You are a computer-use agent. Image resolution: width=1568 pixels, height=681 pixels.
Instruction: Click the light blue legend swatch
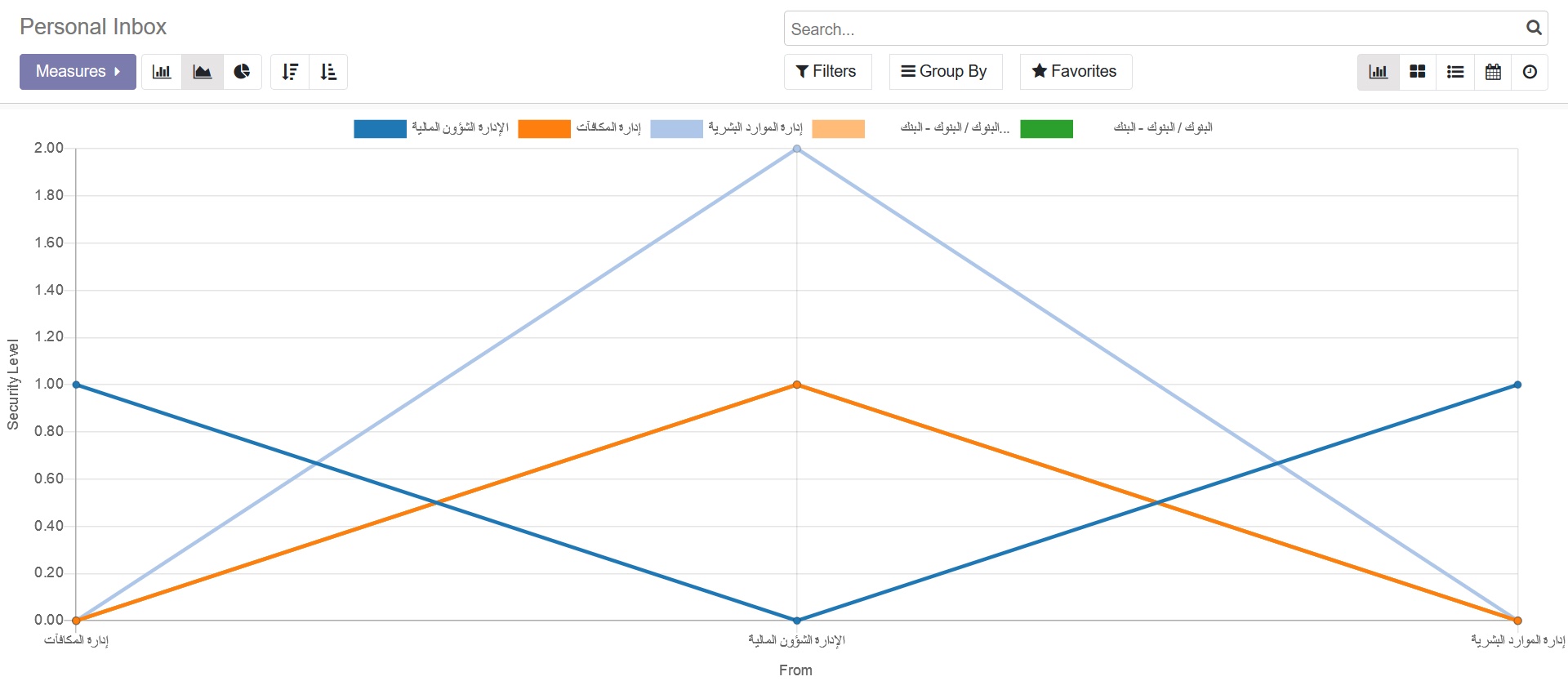click(676, 129)
